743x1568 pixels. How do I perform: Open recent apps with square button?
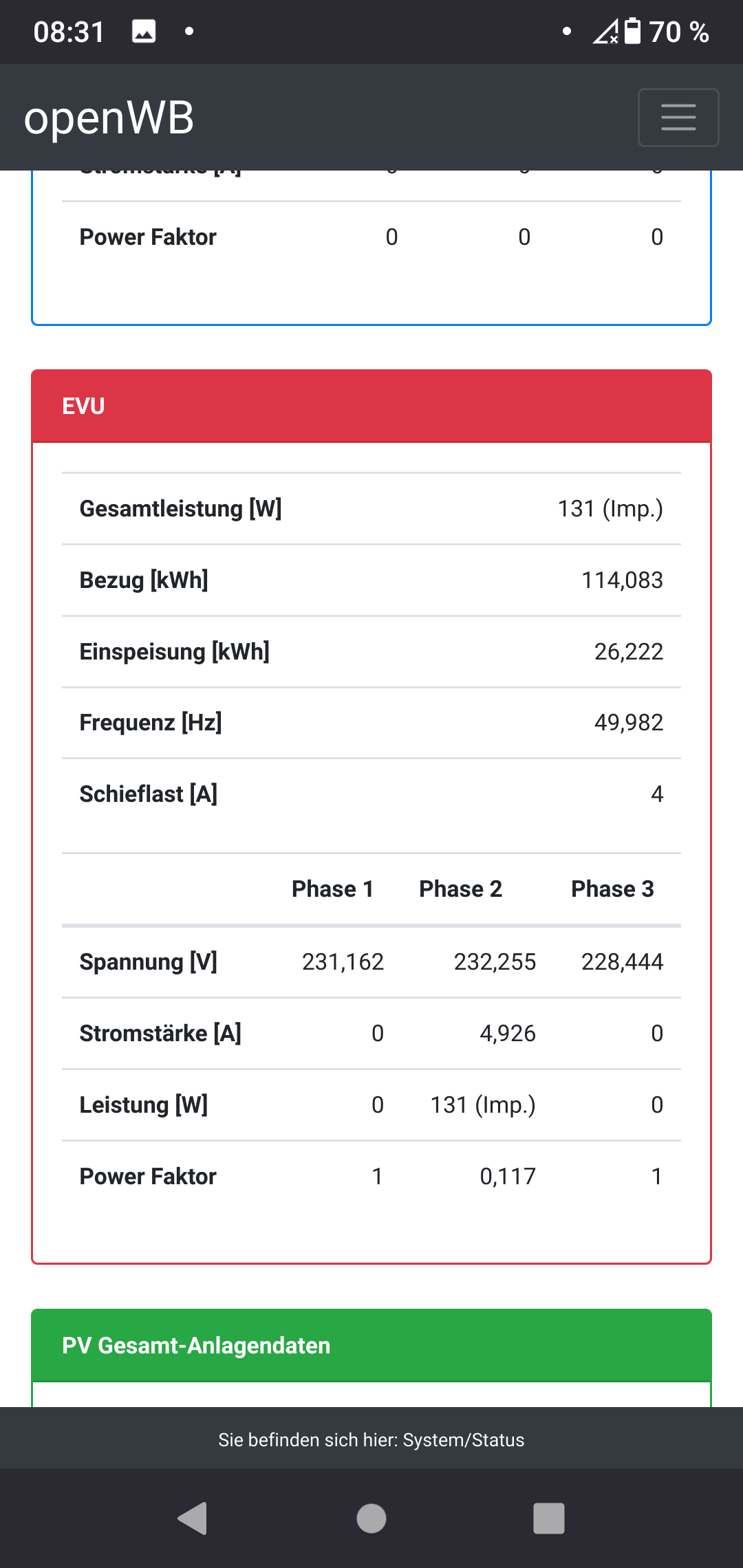548,1518
